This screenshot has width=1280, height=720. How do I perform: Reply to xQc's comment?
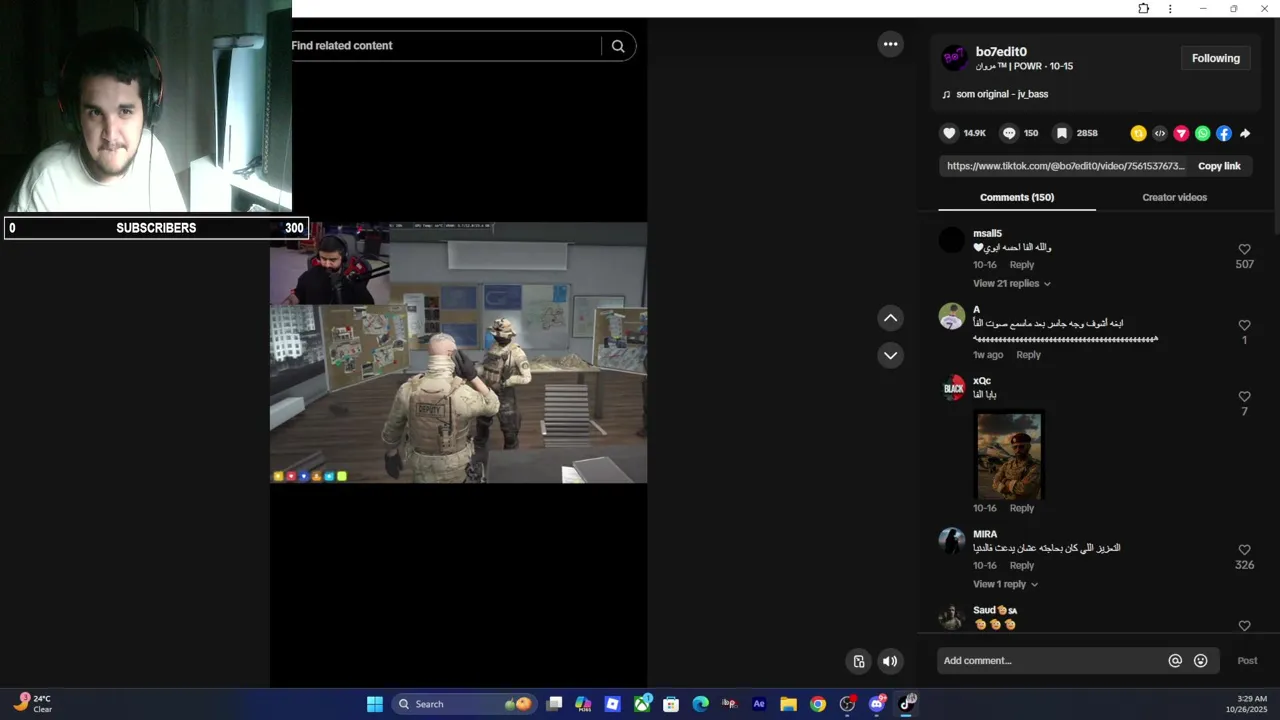[1021, 508]
